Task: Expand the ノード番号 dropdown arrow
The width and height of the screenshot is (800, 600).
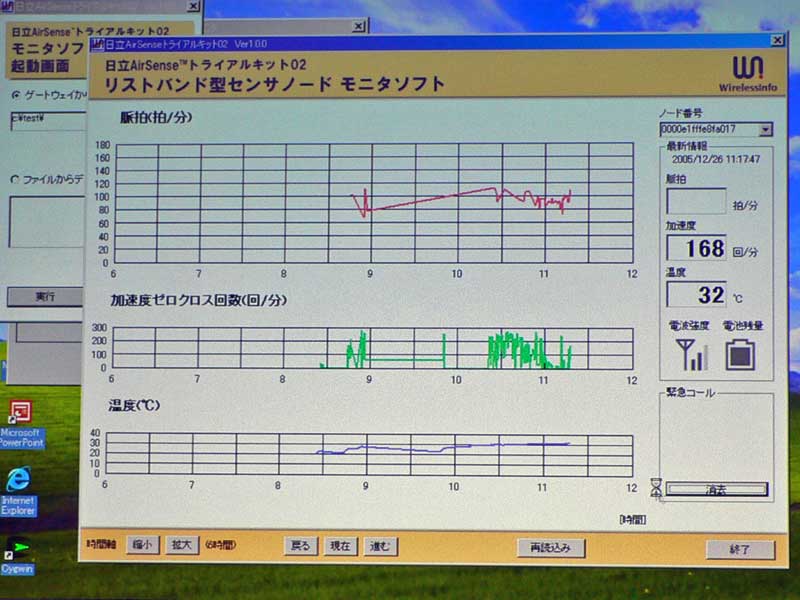Action: pos(765,130)
